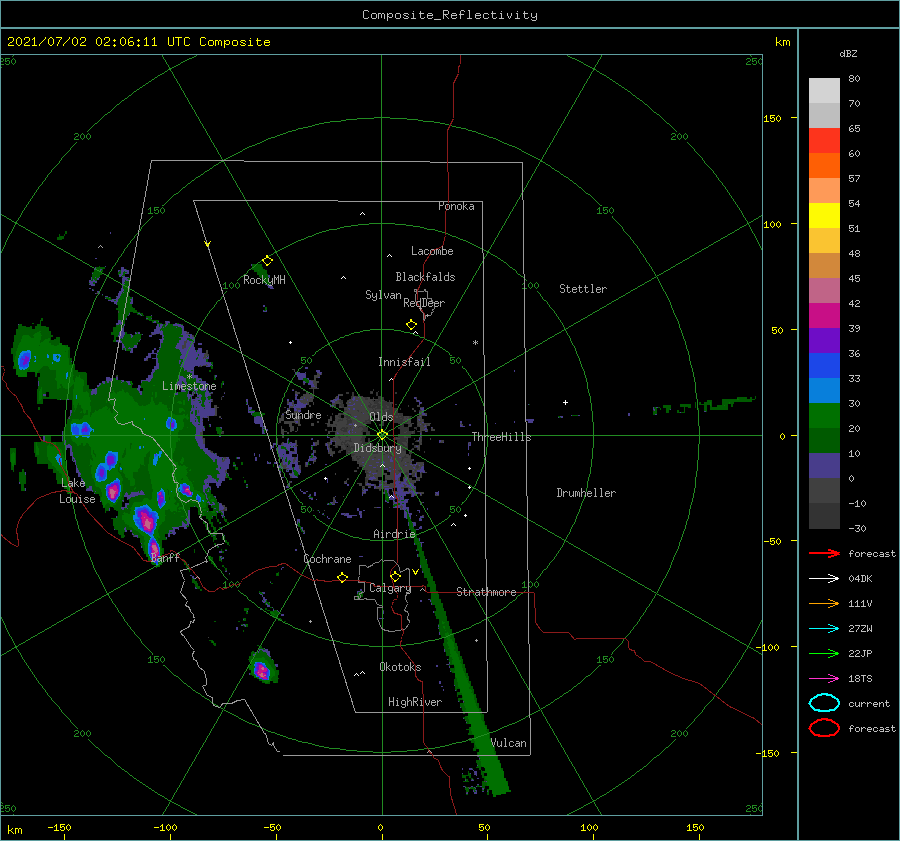The image size is (900, 841).
Task: Click yellow diamond at radar center near Didsbury
Action: 382,435
